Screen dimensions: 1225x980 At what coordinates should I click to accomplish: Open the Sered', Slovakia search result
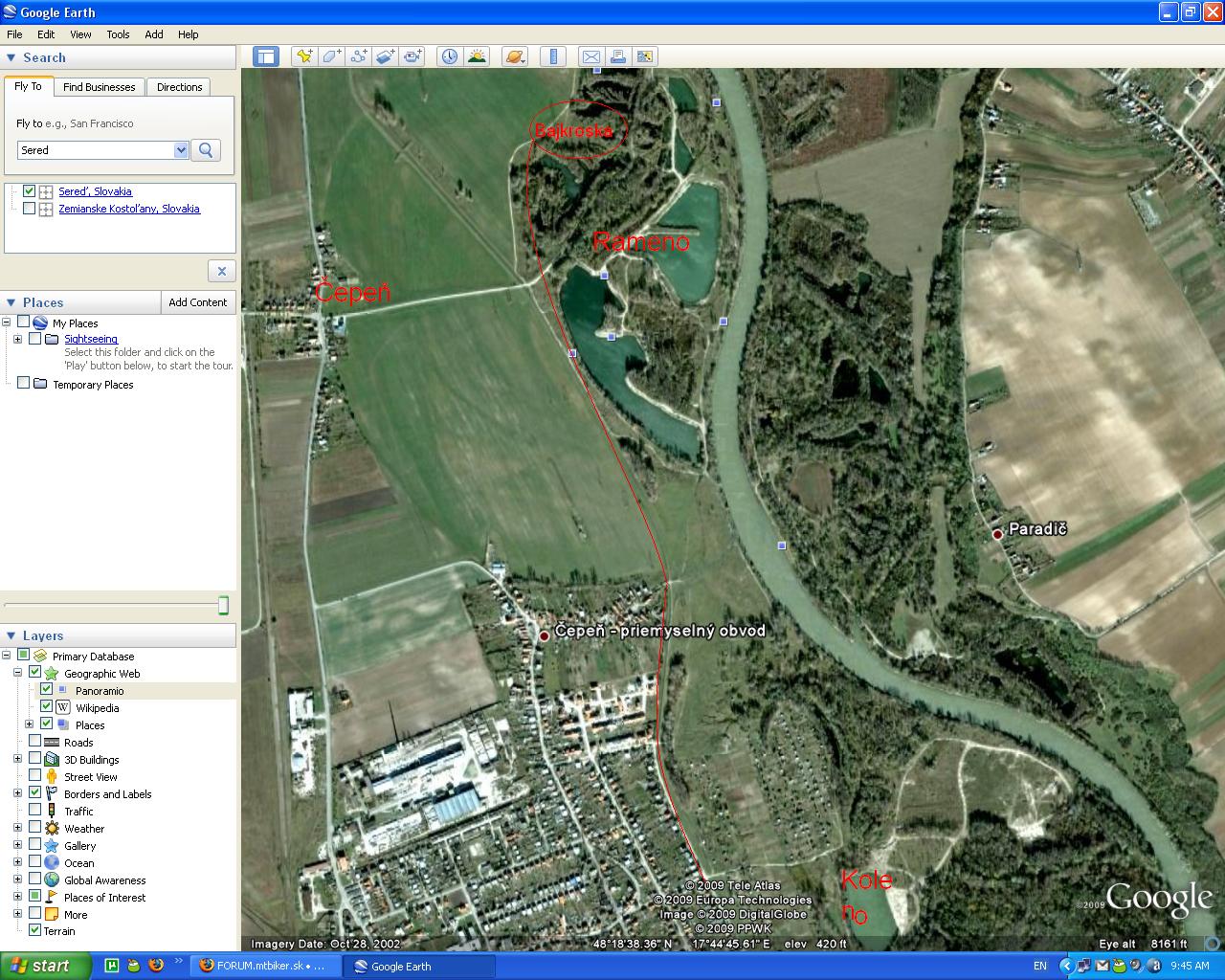click(x=95, y=191)
